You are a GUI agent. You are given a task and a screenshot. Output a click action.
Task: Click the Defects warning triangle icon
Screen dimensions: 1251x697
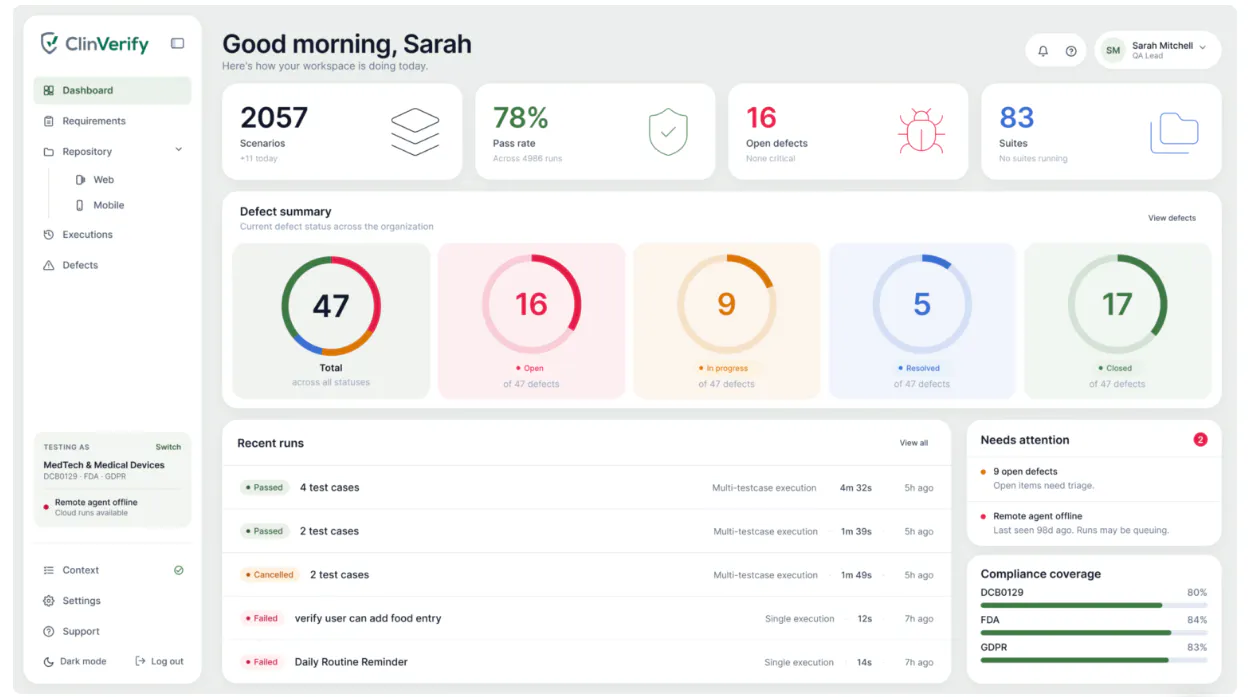click(x=48, y=265)
